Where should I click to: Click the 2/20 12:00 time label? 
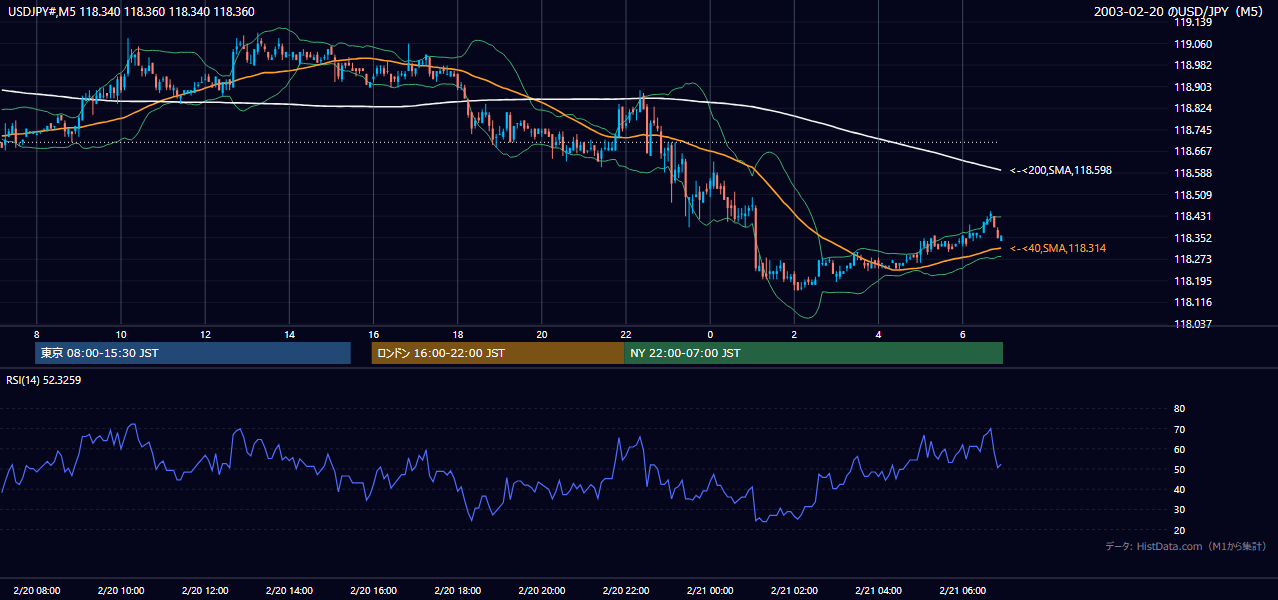[205, 590]
